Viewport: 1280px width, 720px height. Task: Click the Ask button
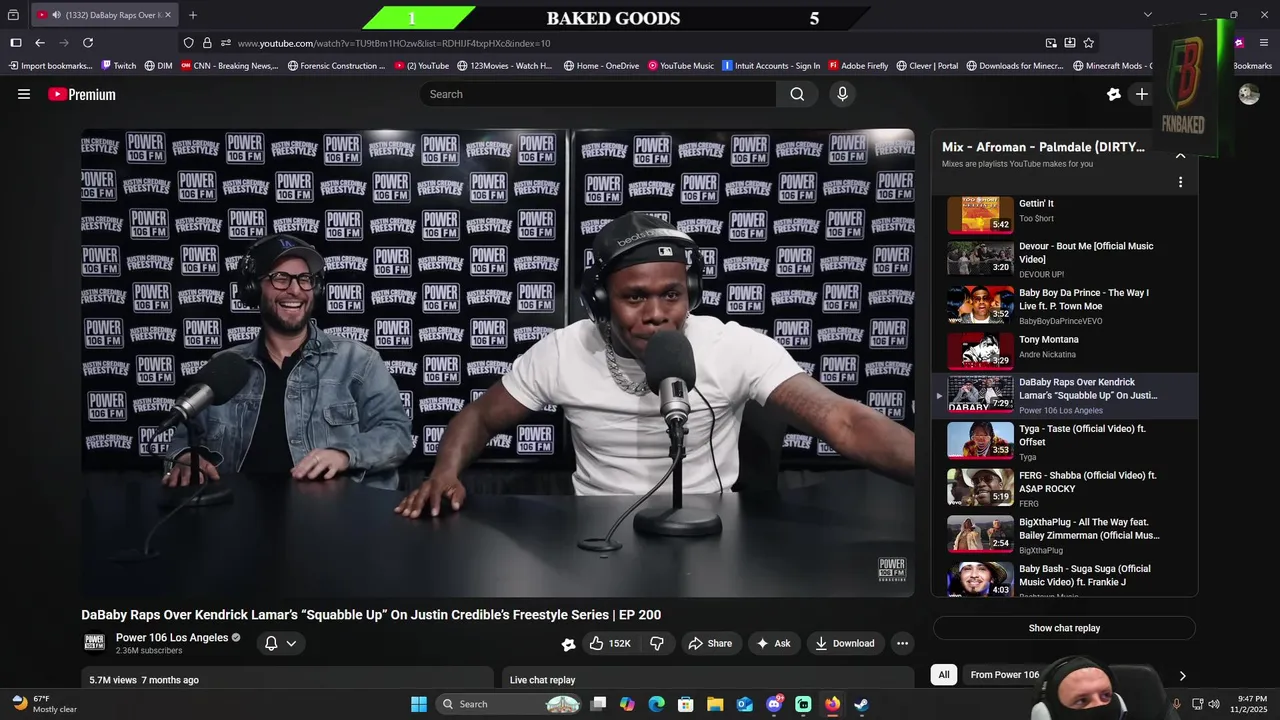coord(774,643)
